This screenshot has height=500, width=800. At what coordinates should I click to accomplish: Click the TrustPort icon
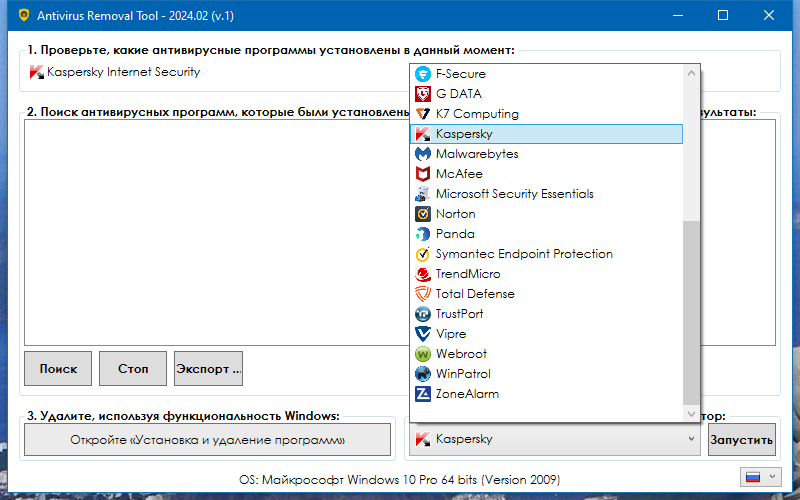click(423, 314)
